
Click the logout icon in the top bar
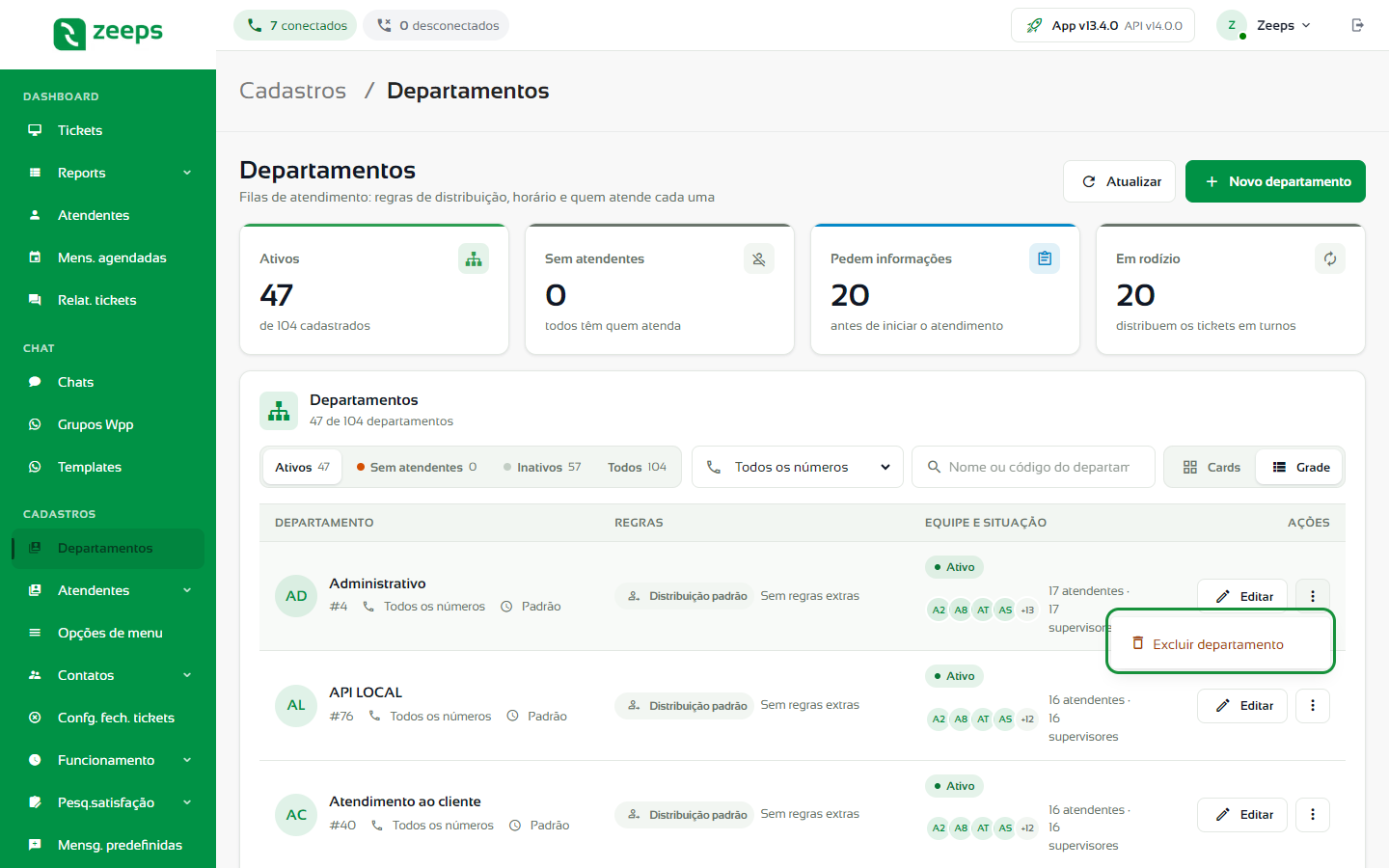tap(1357, 25)
